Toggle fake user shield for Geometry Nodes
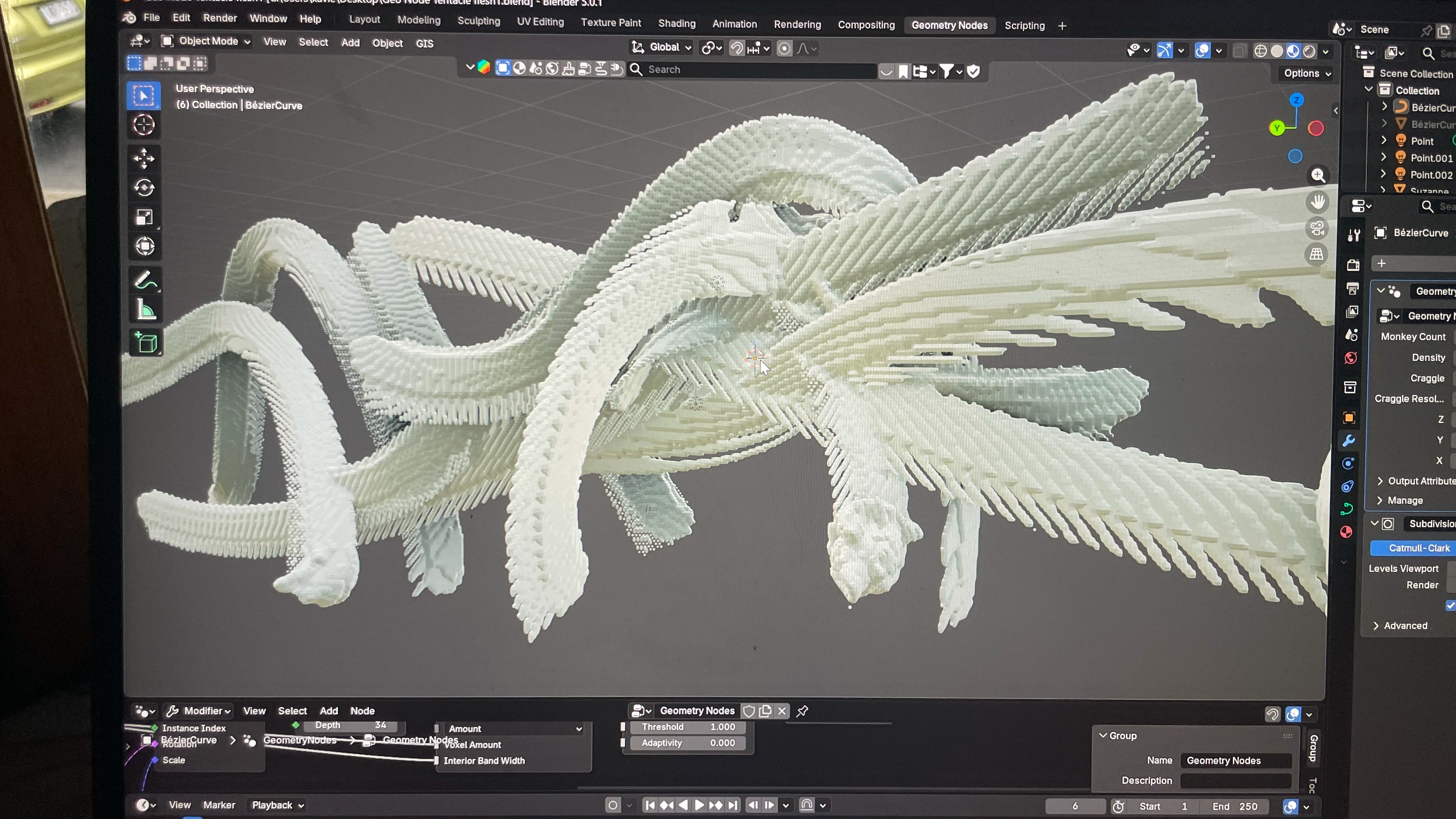 point(749,711)
